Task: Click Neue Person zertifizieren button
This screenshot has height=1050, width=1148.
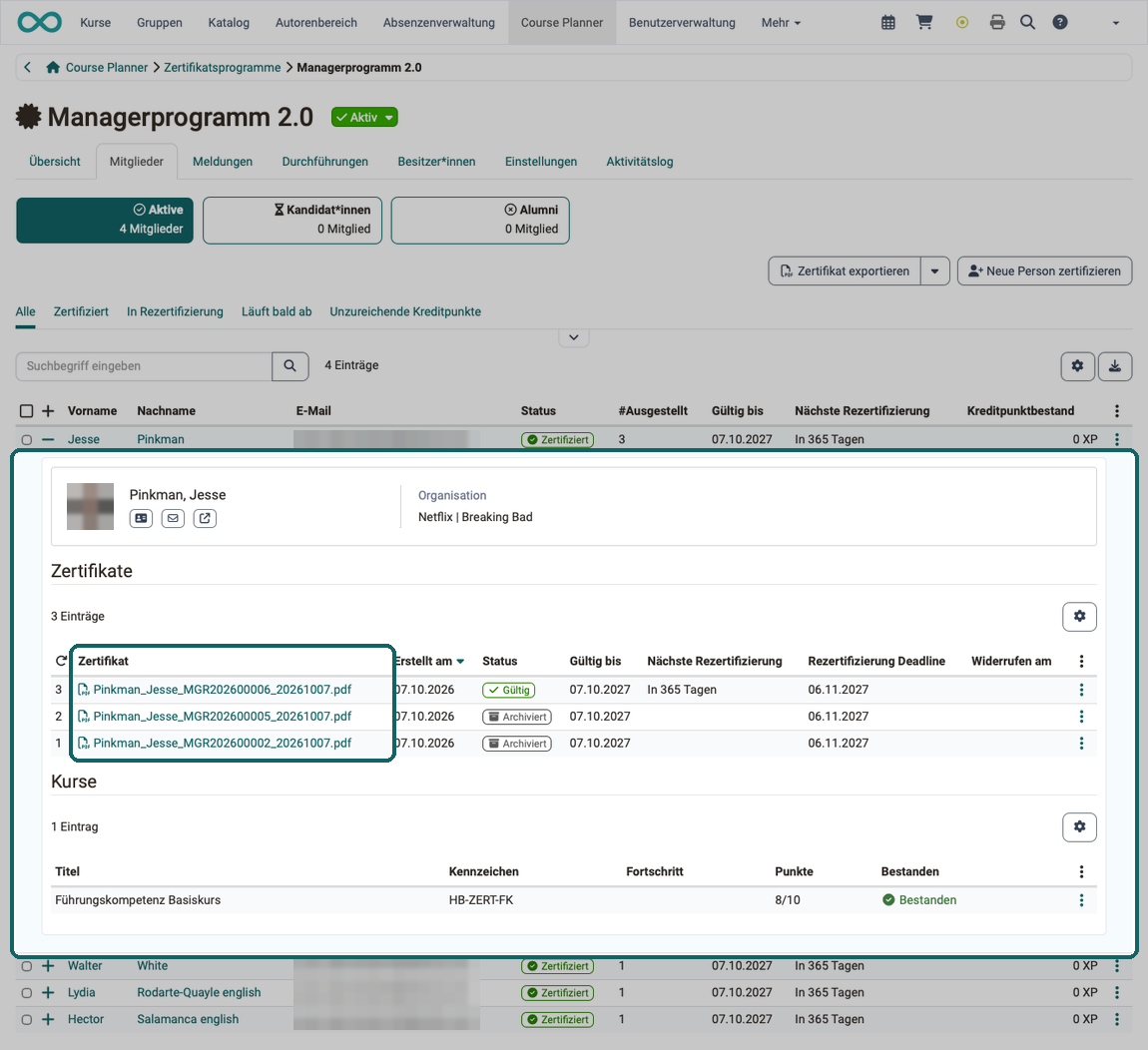Action: tap(1045, 270)
